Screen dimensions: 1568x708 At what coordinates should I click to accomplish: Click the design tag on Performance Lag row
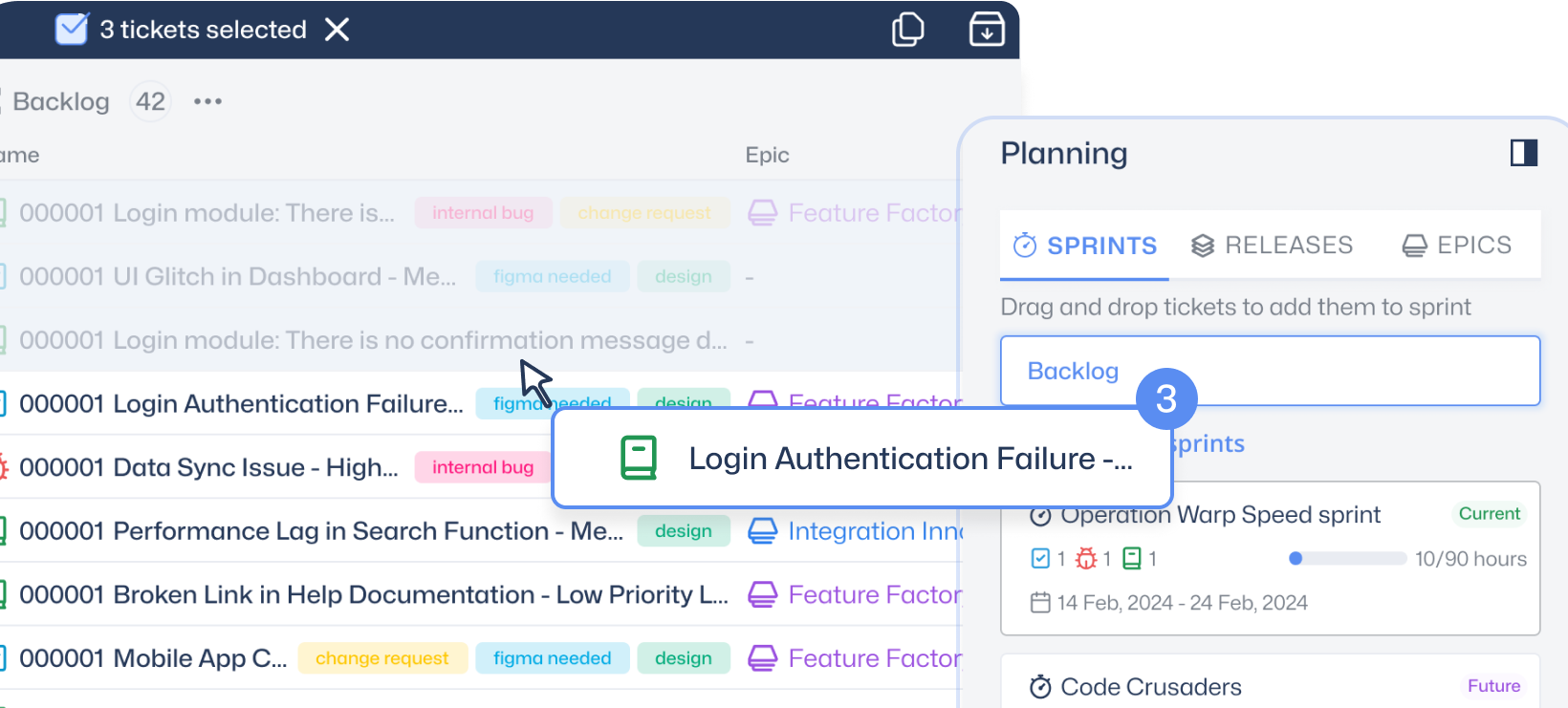point(683,530)
